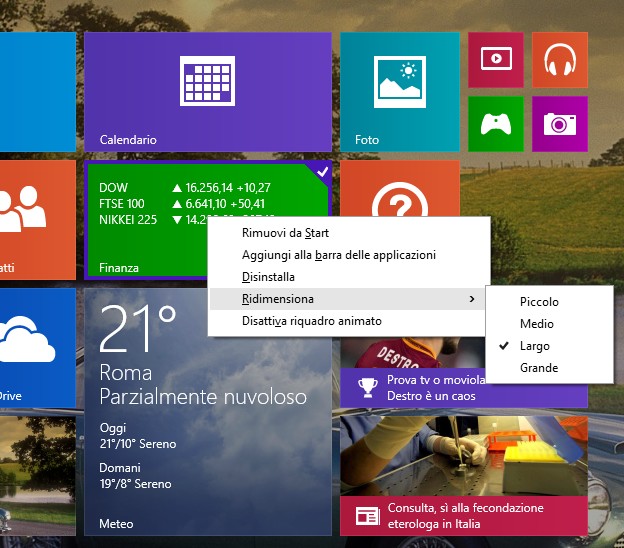
Task: Open the Foto app tile
Action: pyautogui.click(x=400, y=92)
